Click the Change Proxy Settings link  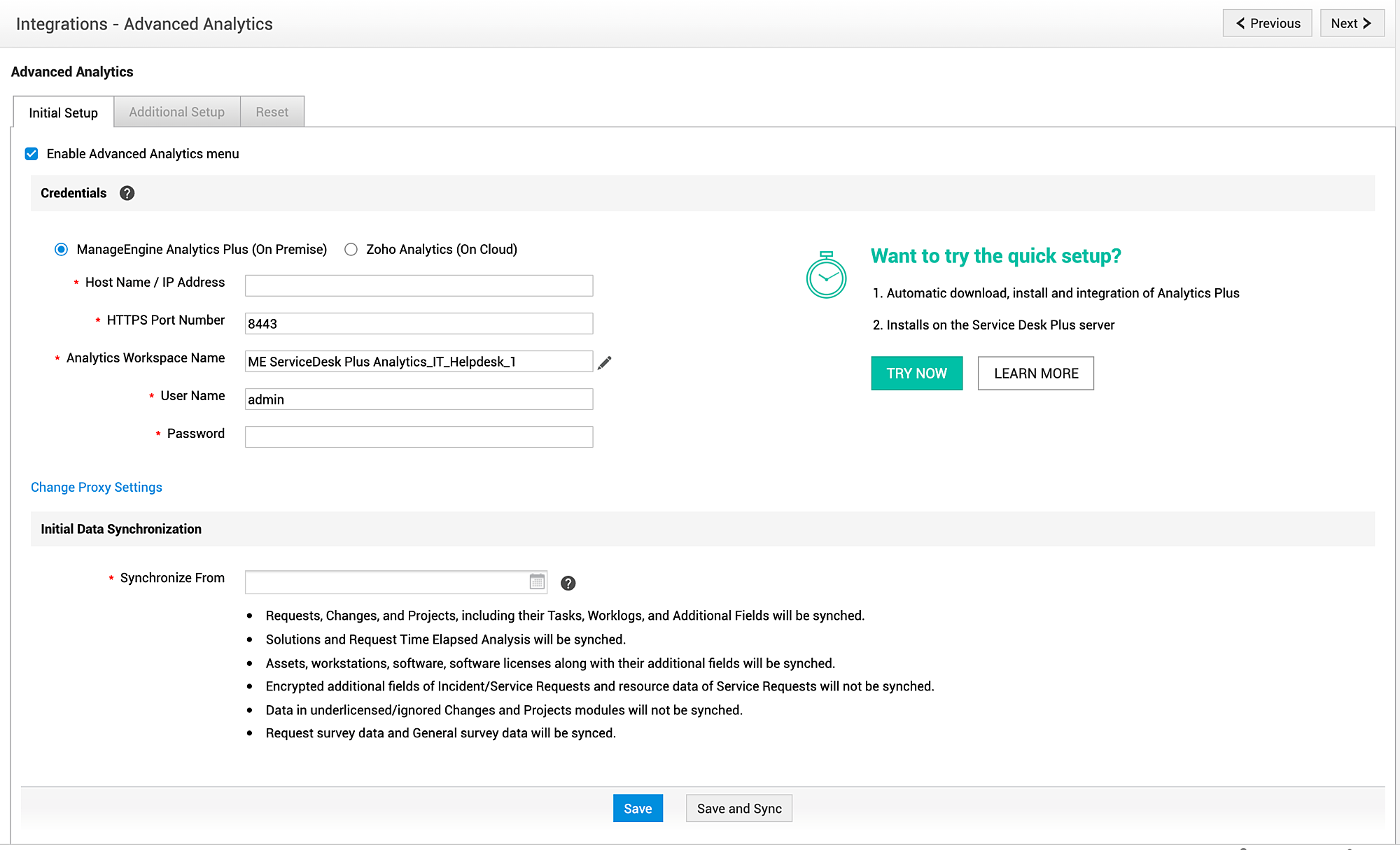97,487
